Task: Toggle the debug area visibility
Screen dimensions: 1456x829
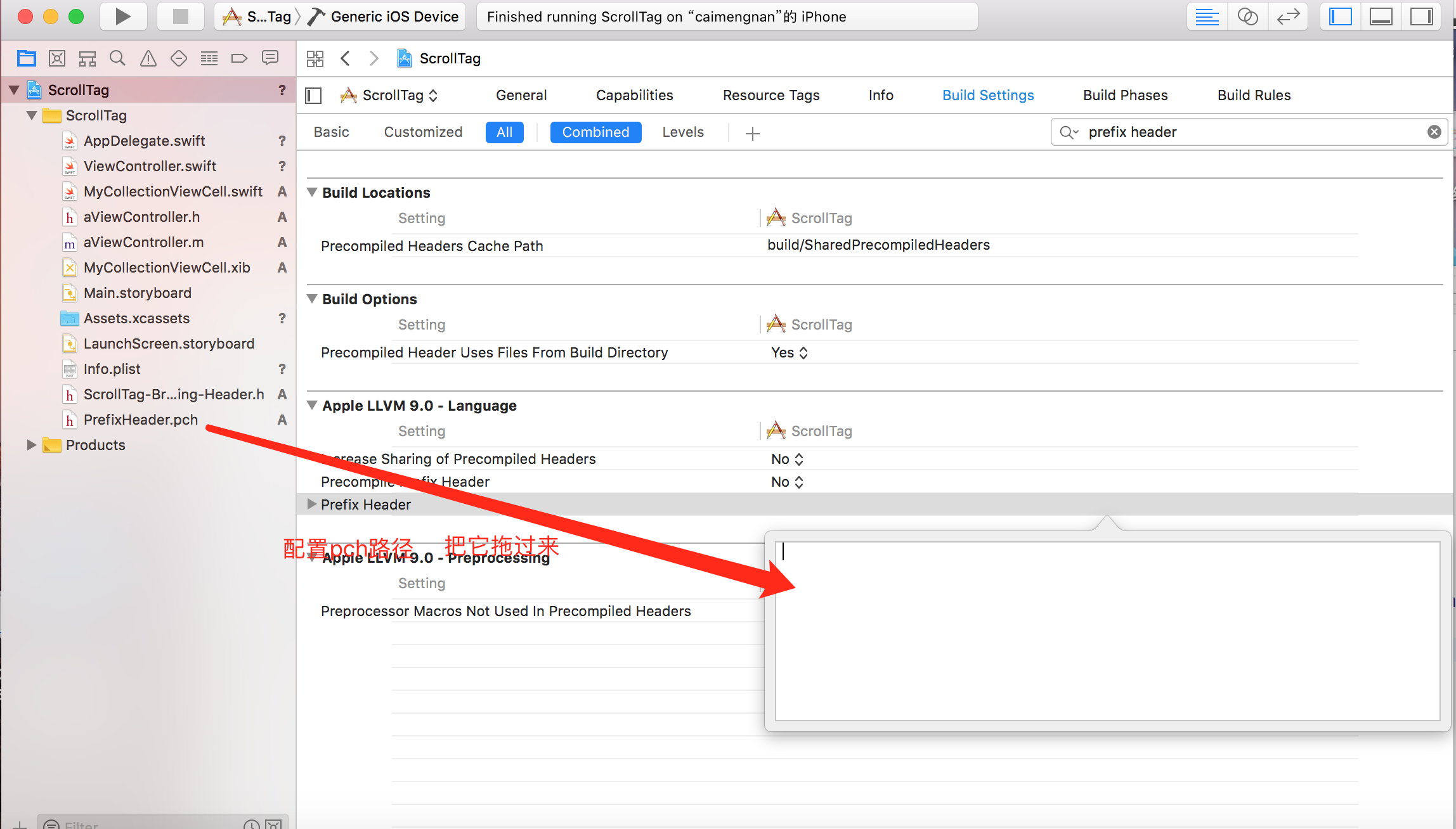Action: click(1381, 16)
